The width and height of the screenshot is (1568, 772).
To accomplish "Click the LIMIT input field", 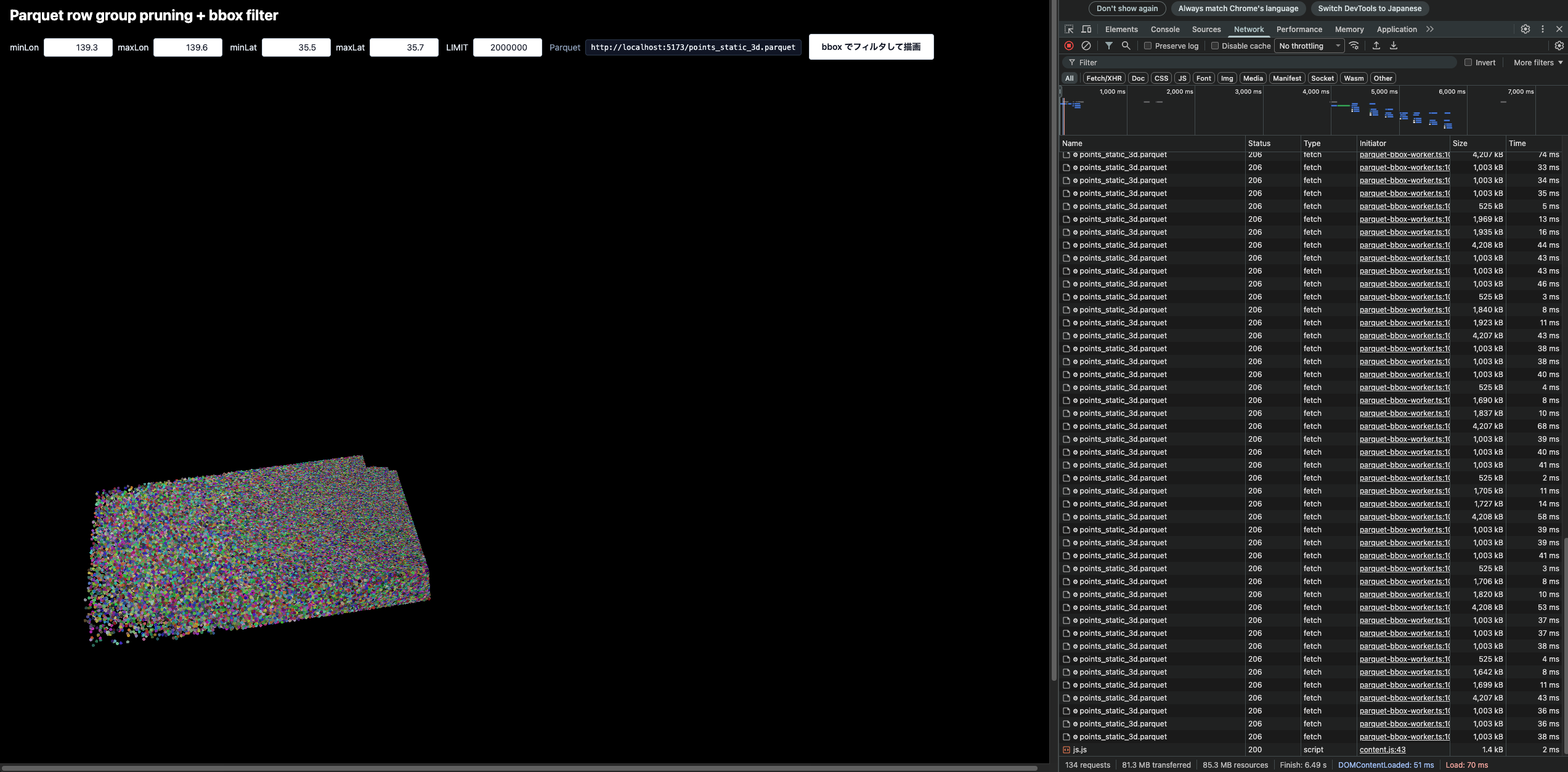I will coord(507,47).
